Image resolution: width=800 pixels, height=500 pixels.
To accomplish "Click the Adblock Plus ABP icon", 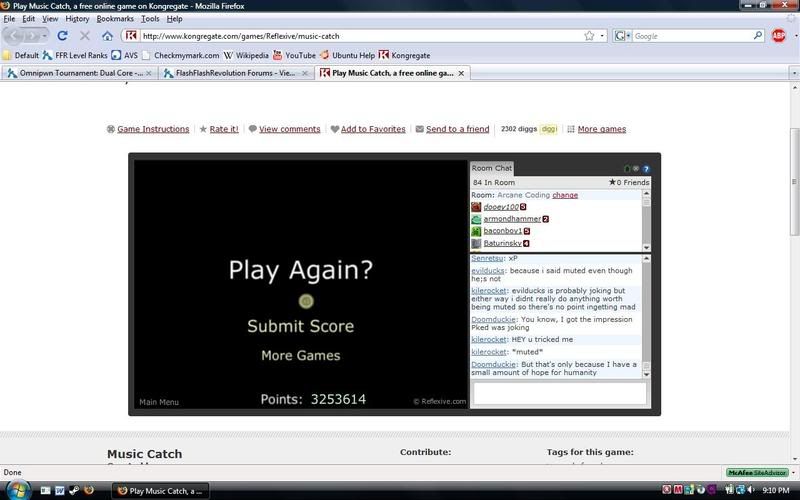I will [779, 36].
